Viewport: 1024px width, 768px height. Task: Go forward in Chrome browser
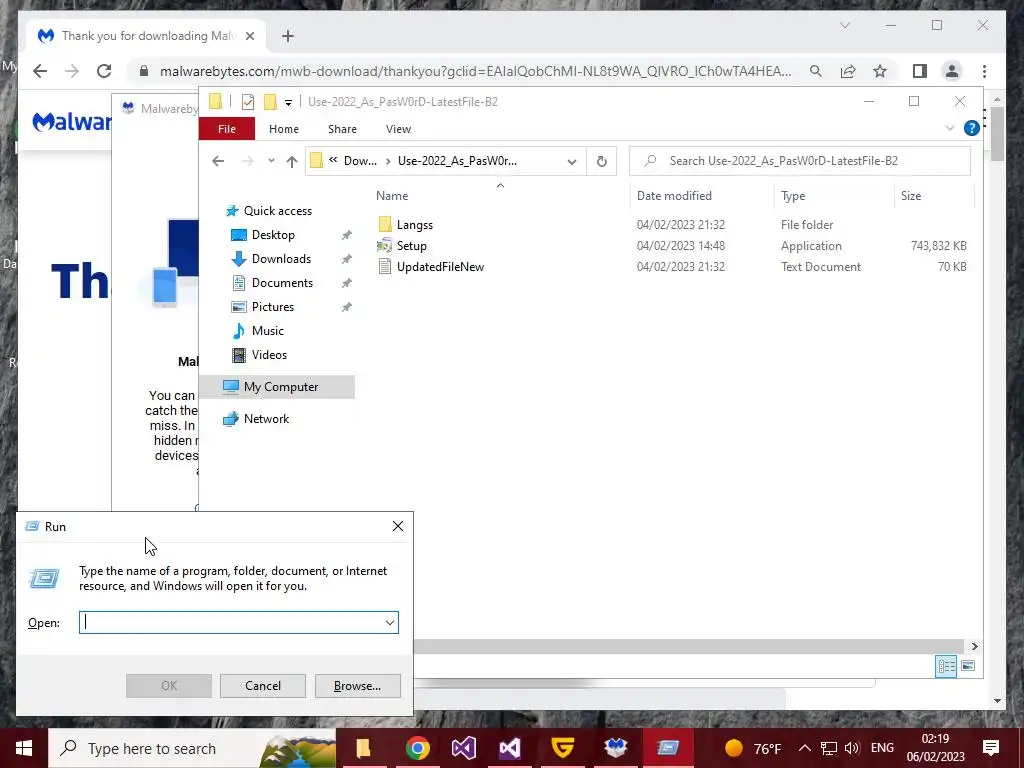(x=72, y=71)
